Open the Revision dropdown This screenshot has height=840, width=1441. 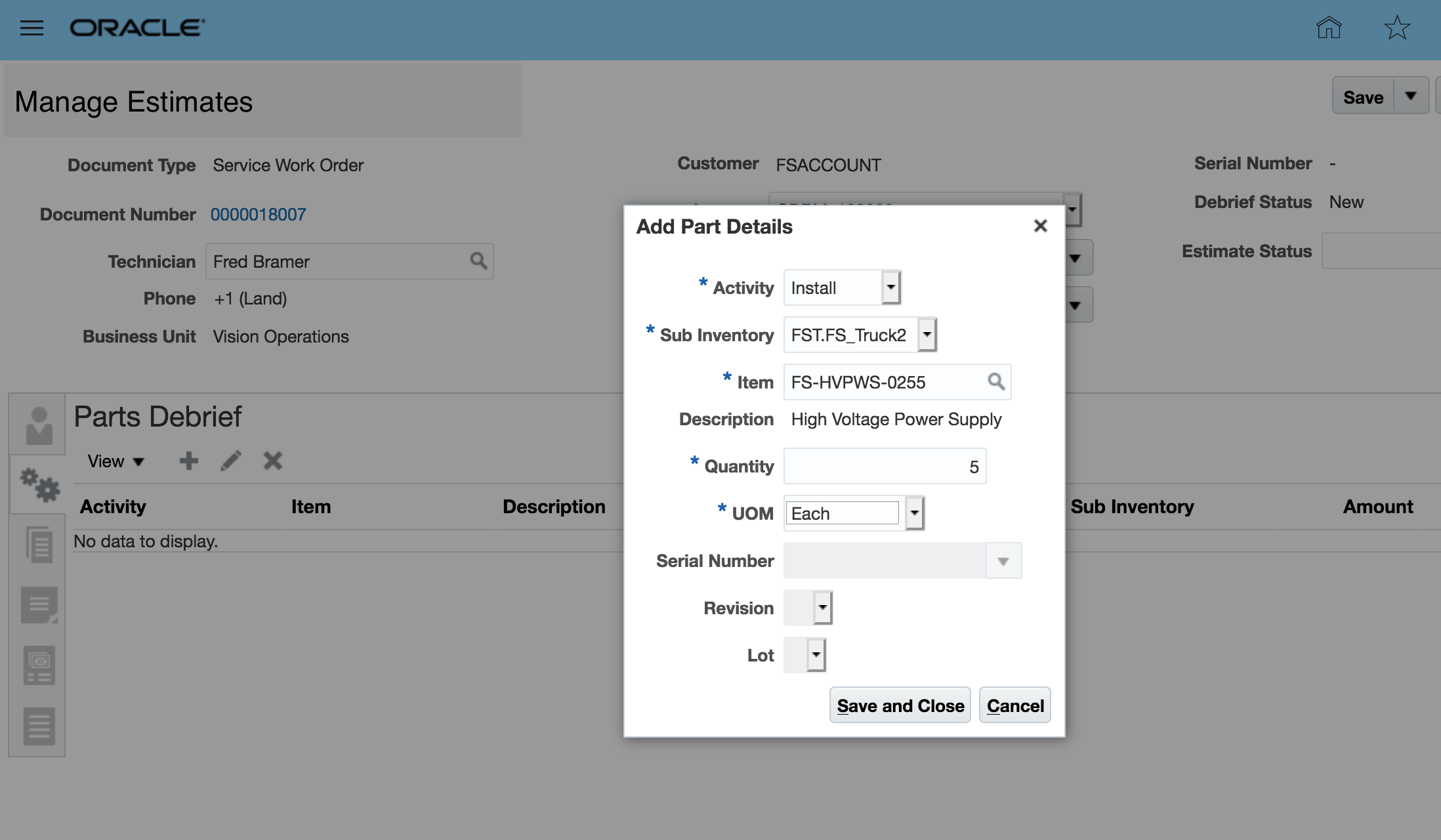click(x=822, y=608)
